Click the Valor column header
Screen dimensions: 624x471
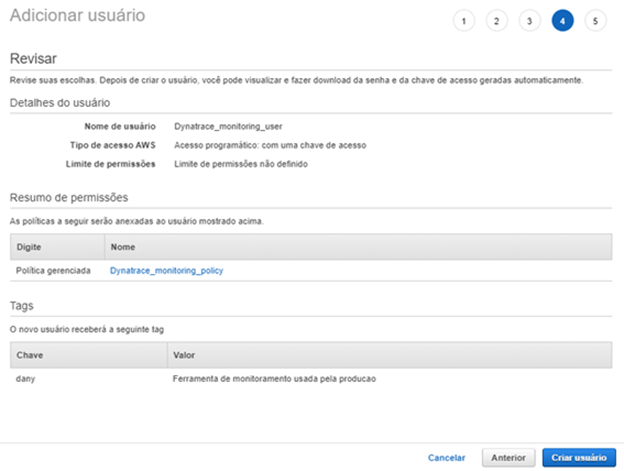pyautogui.click(x=390, y=355)
